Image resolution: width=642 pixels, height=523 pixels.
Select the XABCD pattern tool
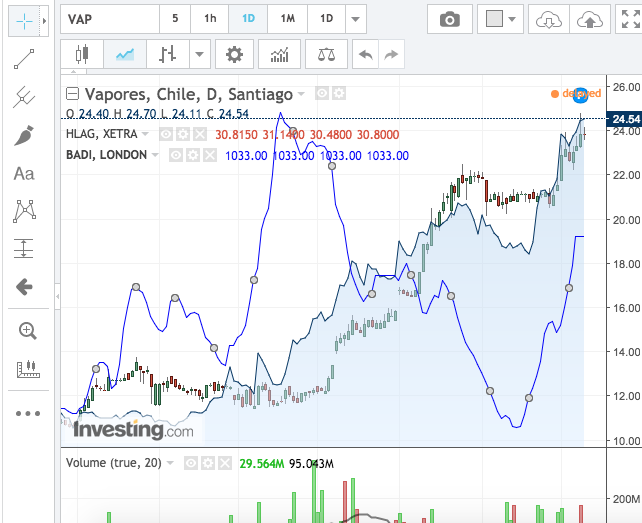click(x=24, y=211)
